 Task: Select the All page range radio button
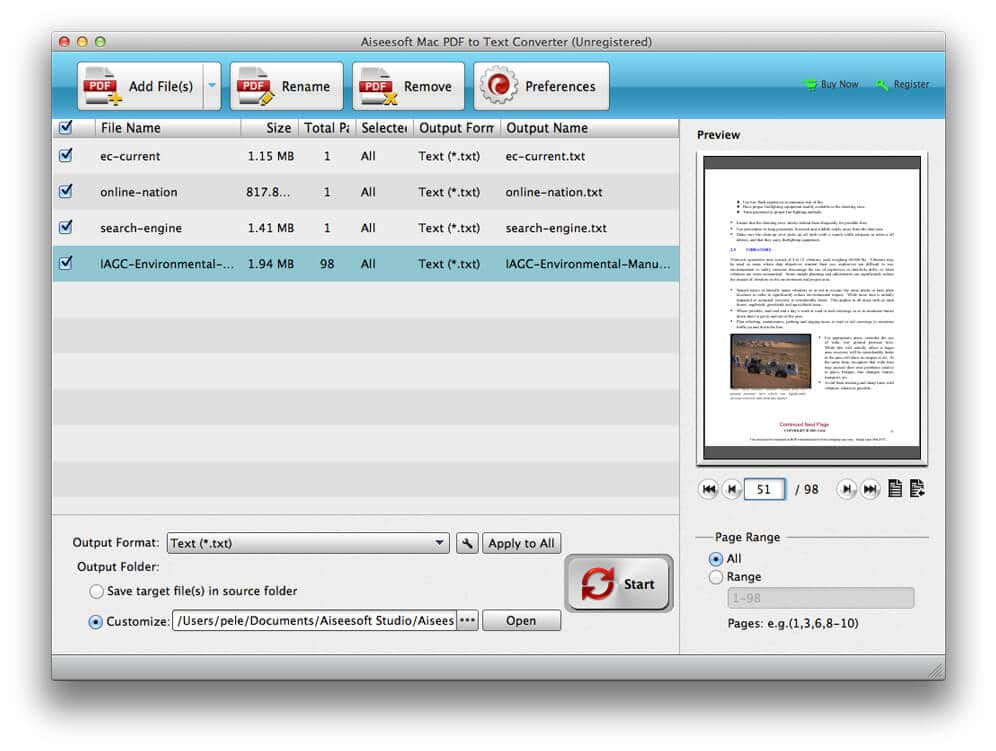[716, 559]
